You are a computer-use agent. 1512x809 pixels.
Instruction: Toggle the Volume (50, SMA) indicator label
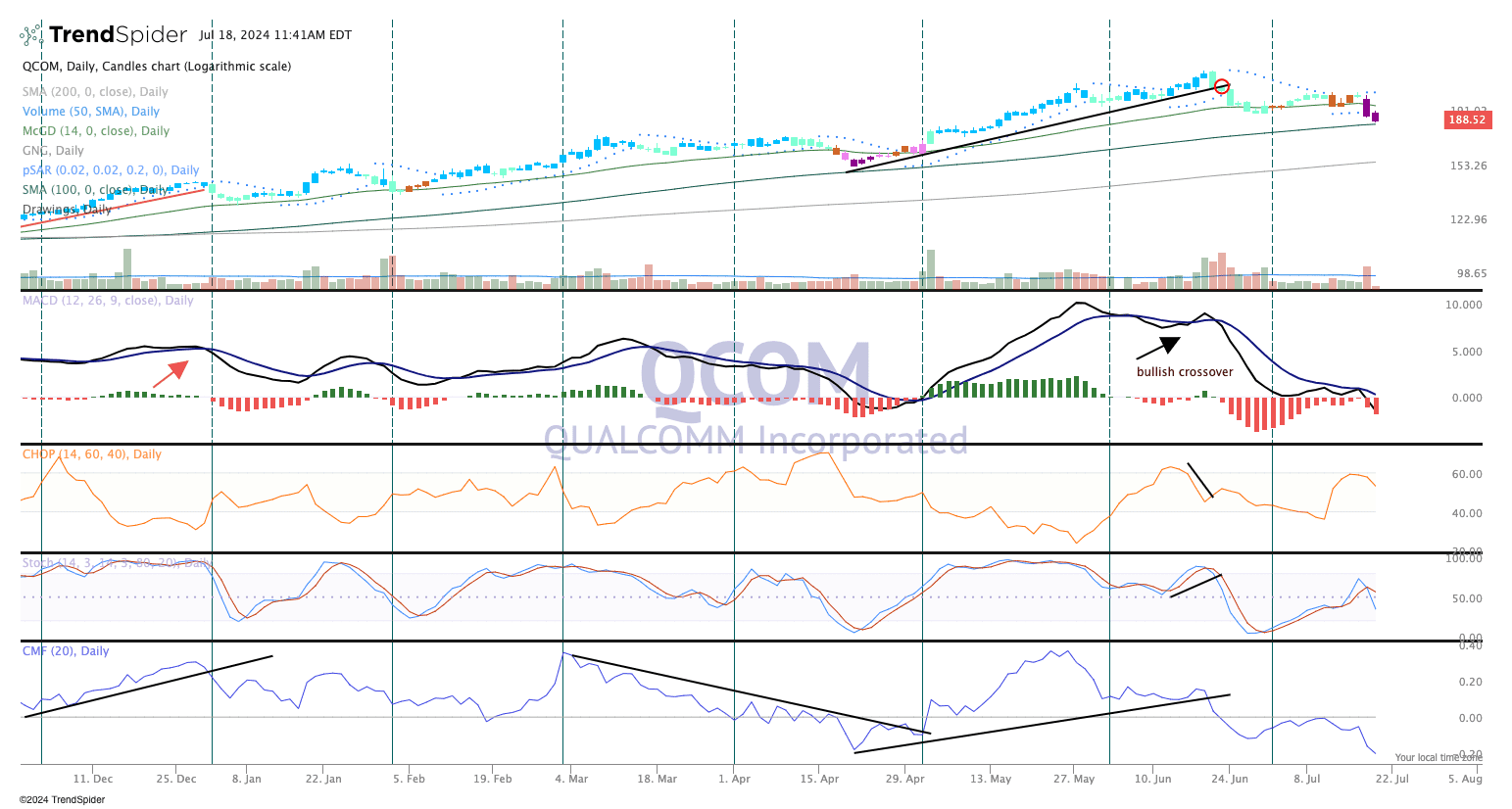pos(90,112)
